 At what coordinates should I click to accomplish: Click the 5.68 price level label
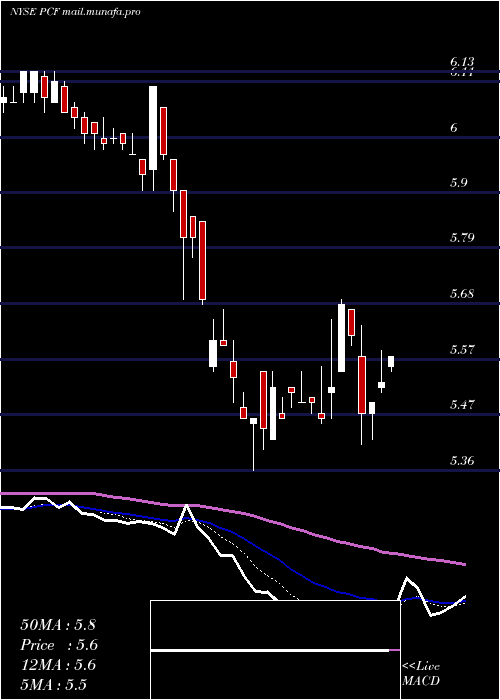point(462,294)
